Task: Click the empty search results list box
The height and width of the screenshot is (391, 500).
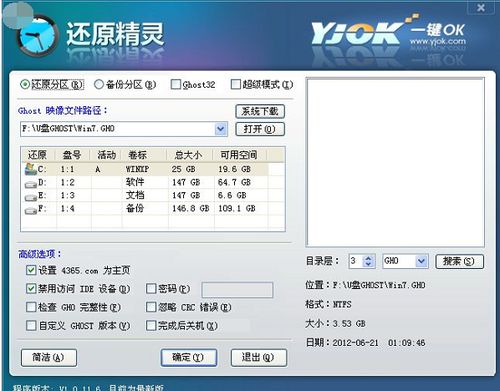Action: tap(395, 162)
